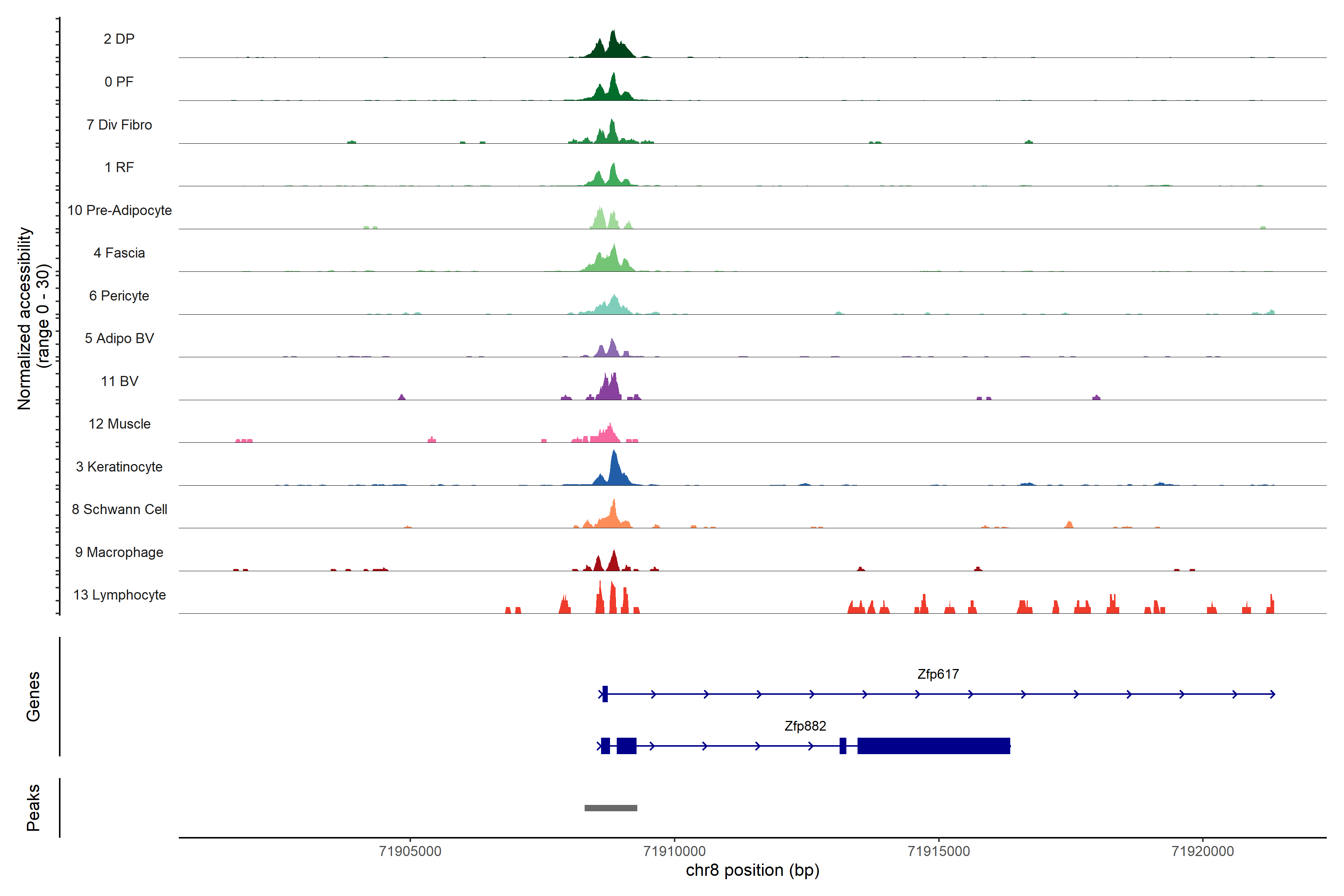Click the 71920000 axis tick label
The width and height of the screenshot is (1344, 896).
(x=1202, y=852)
